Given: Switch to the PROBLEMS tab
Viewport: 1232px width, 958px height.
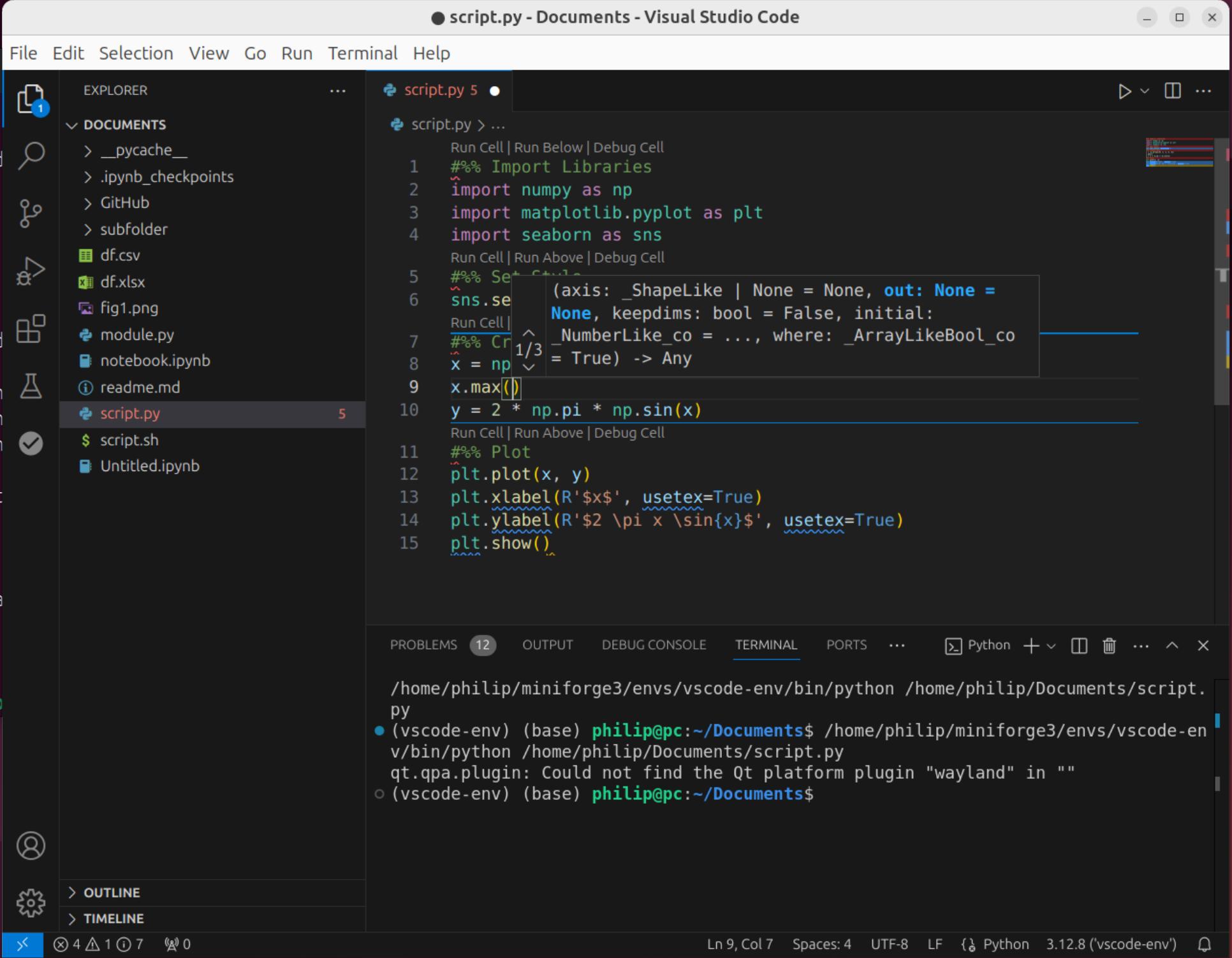Looking at the screenshot, I should pyautogui.click(x=423, y=645).
